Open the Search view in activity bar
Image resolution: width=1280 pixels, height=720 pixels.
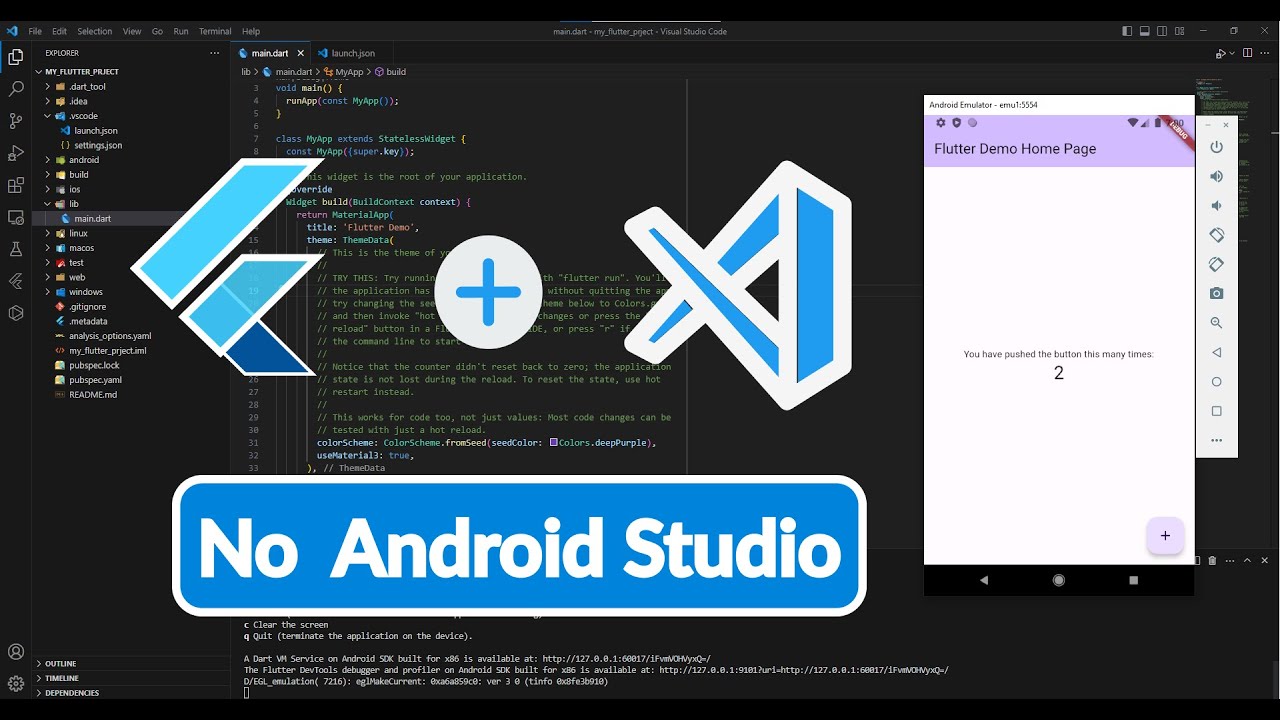pos(16,89)
